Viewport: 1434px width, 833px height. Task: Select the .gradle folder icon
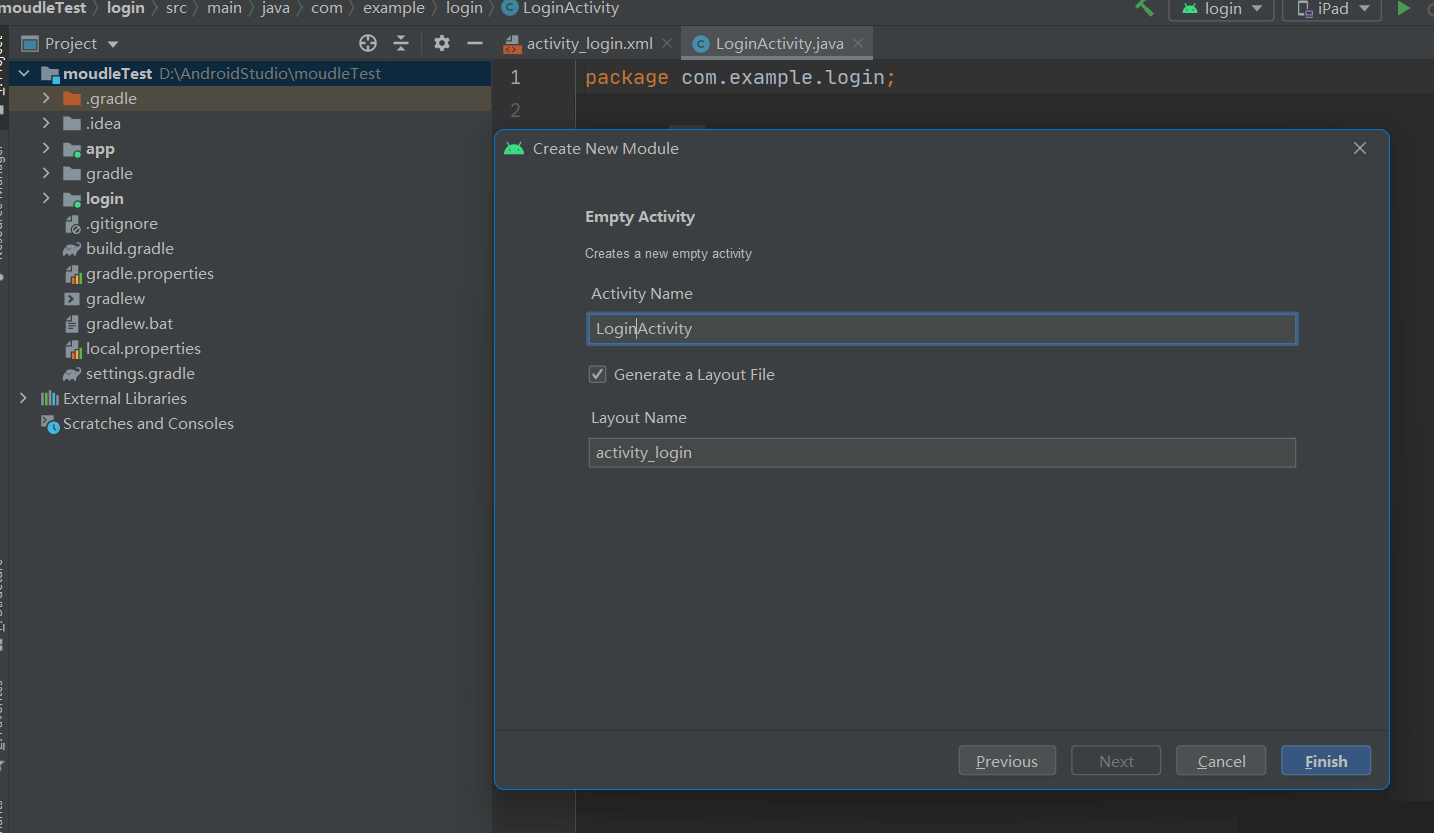coord(71,98)
